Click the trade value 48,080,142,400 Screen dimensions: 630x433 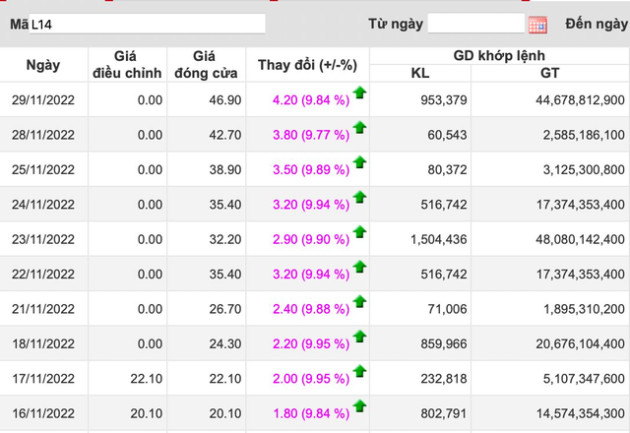[x=580, y=239]
